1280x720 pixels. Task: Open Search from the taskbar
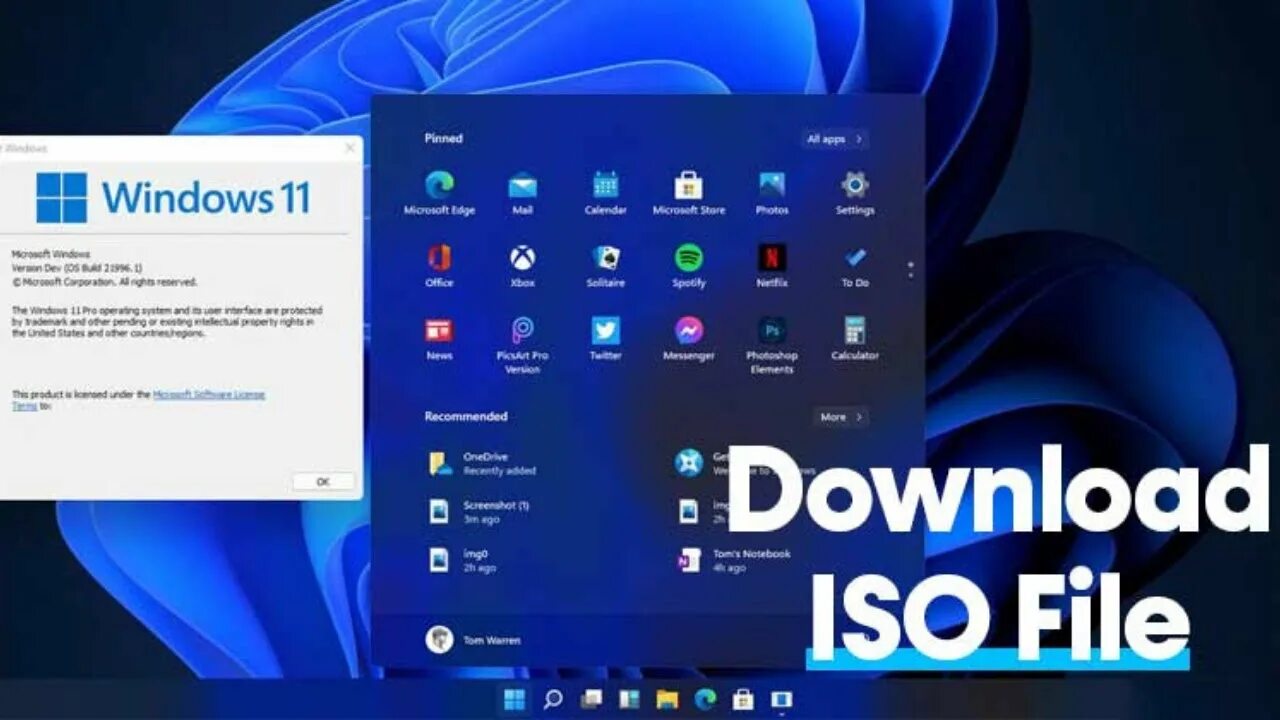(x=552, y=699)
